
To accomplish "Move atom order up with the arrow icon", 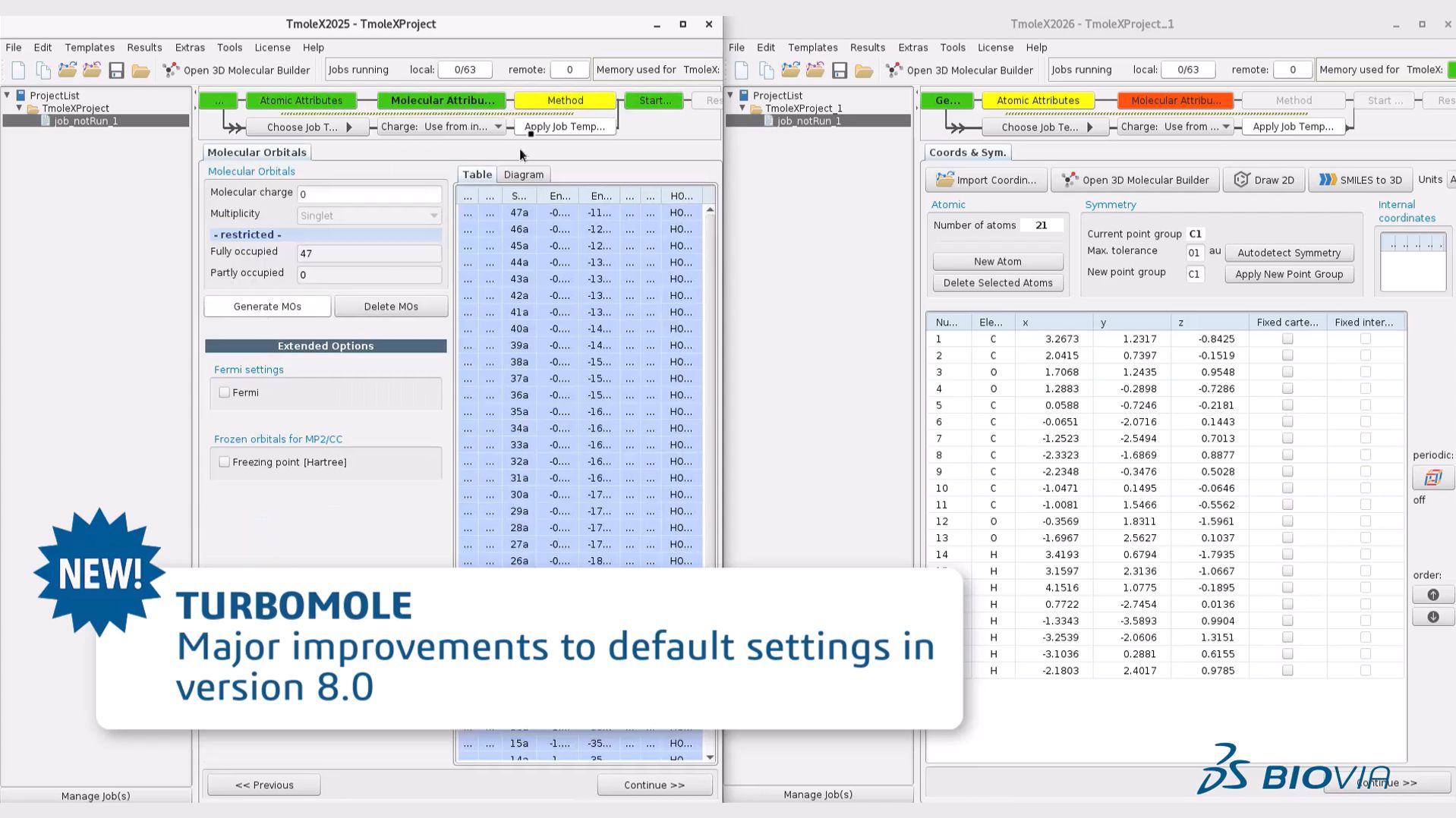I will tap(1432, 595).
